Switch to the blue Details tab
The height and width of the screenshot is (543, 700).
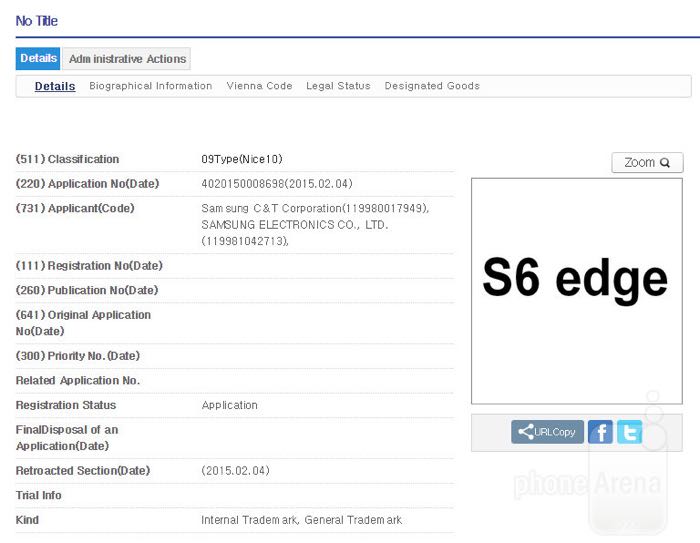[x=38, y=58]
